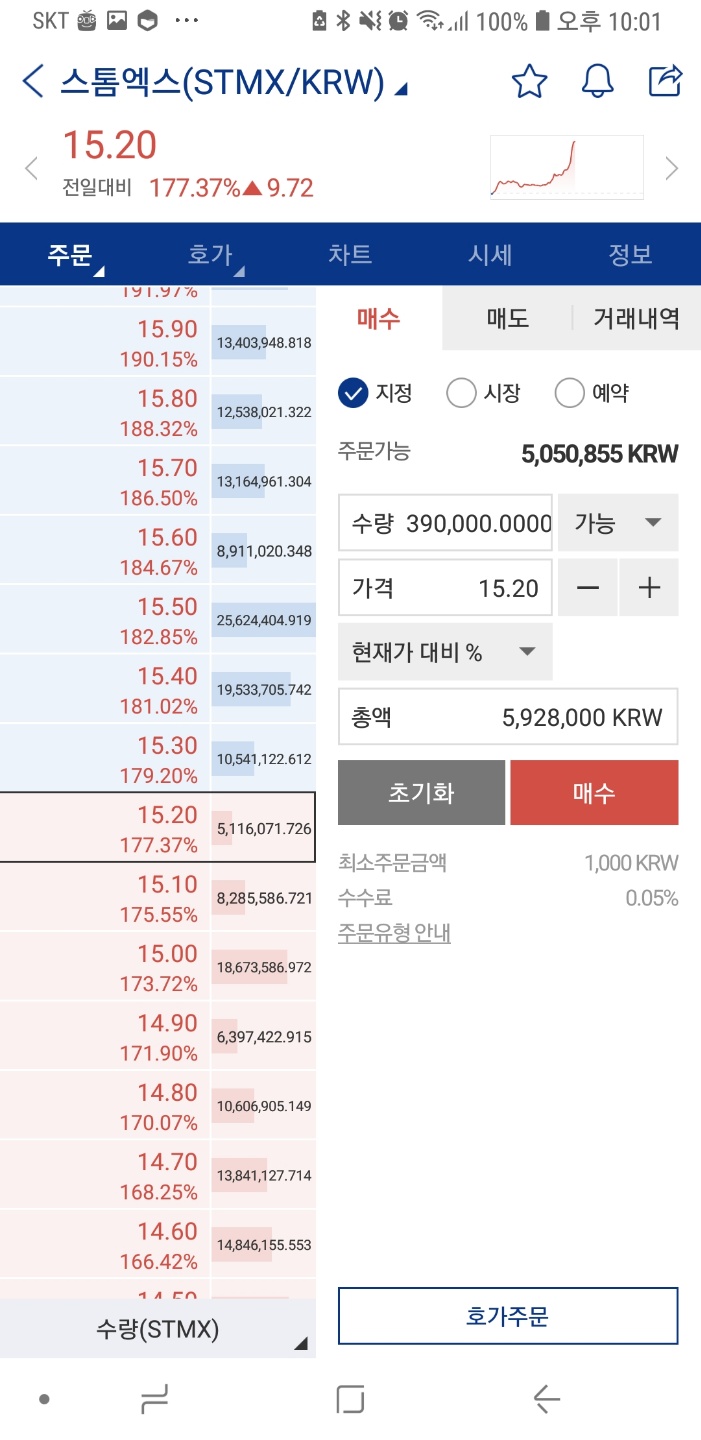Screen dimensions: 701x1440
Task: Select ask price row 15.90
Action: [x=158, y=343]
